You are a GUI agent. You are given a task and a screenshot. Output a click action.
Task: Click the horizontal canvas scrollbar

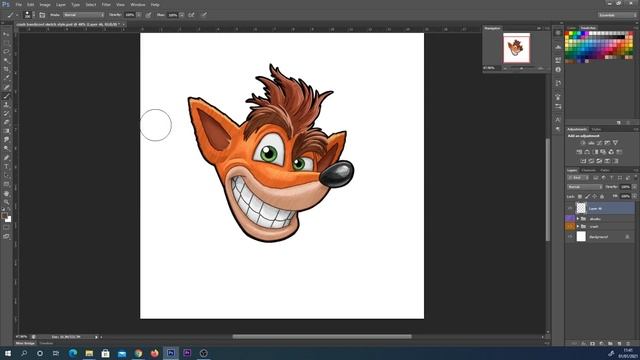pos(322,337)
